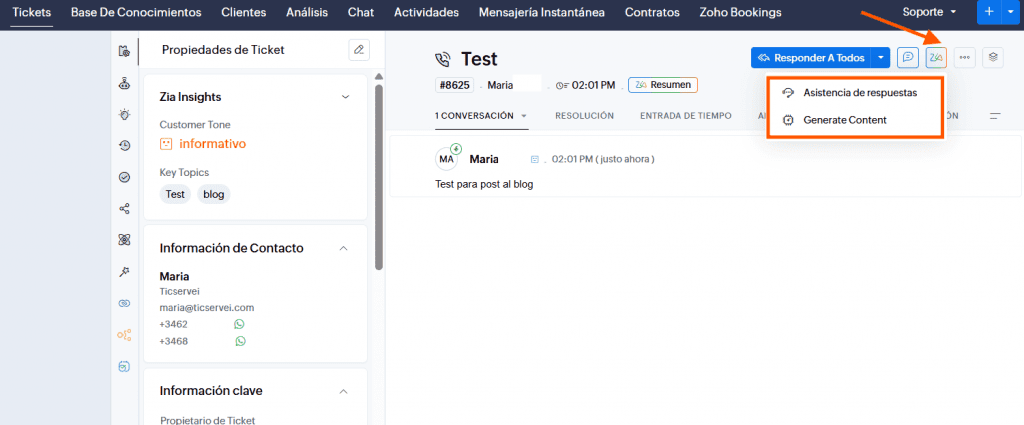Select Generate Content menu option

844,120
